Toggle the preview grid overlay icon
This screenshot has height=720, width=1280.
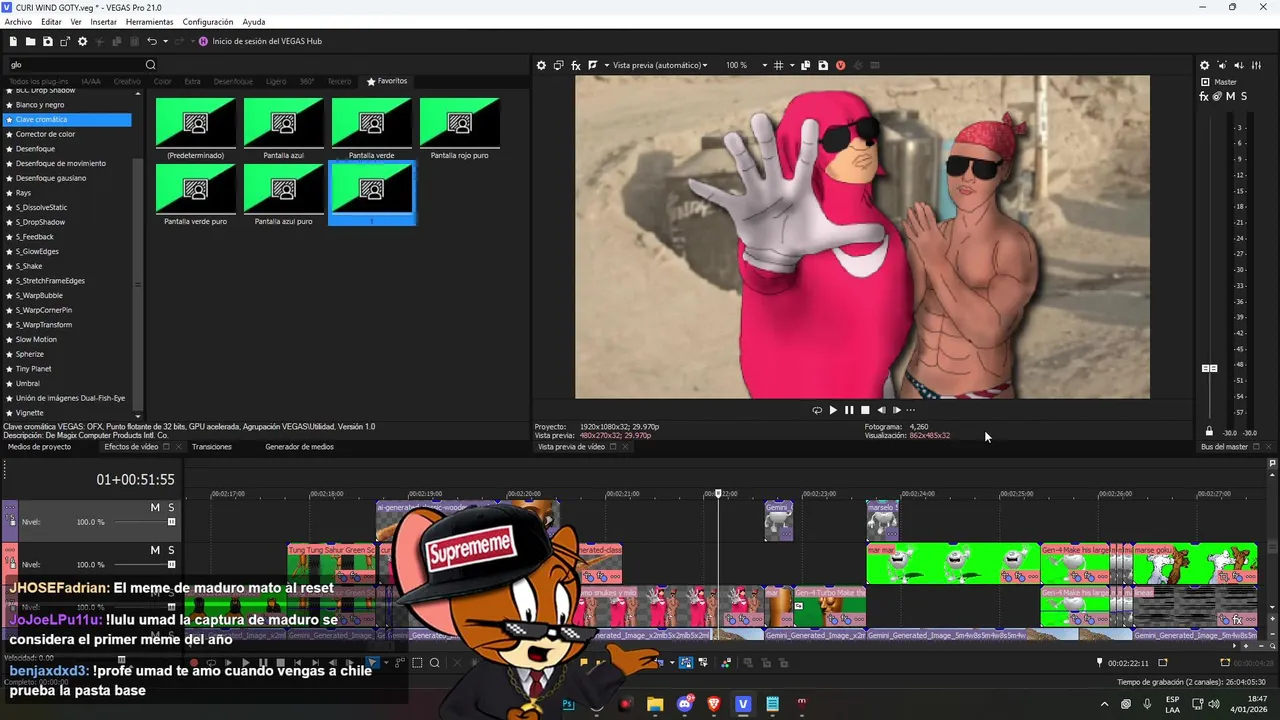coord(778,65)
